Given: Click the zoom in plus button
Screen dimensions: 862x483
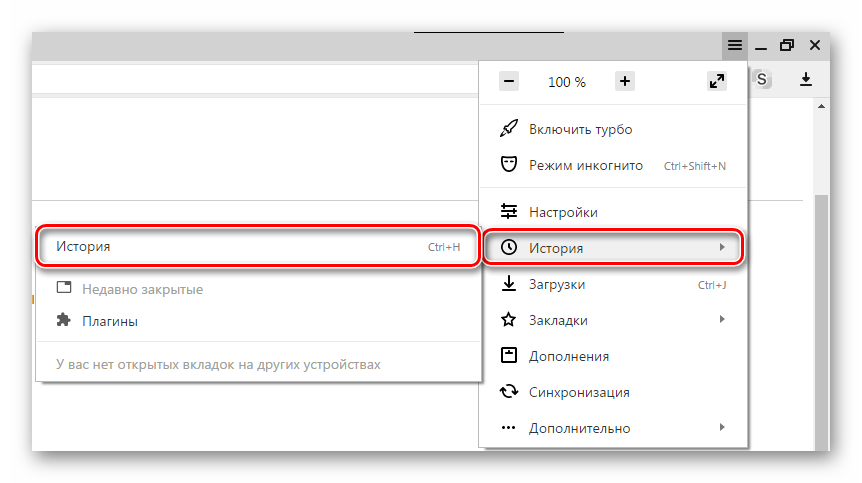Looking at the screenshot, I should click(x=625, y=81).
